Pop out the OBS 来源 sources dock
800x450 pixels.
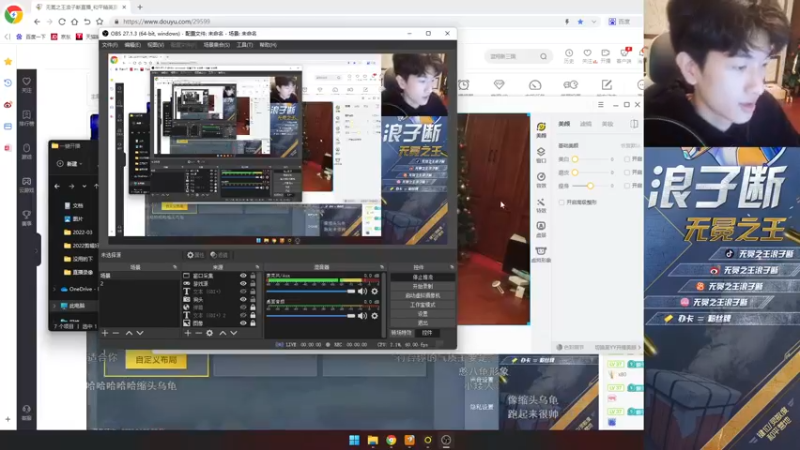coord(257,267)
